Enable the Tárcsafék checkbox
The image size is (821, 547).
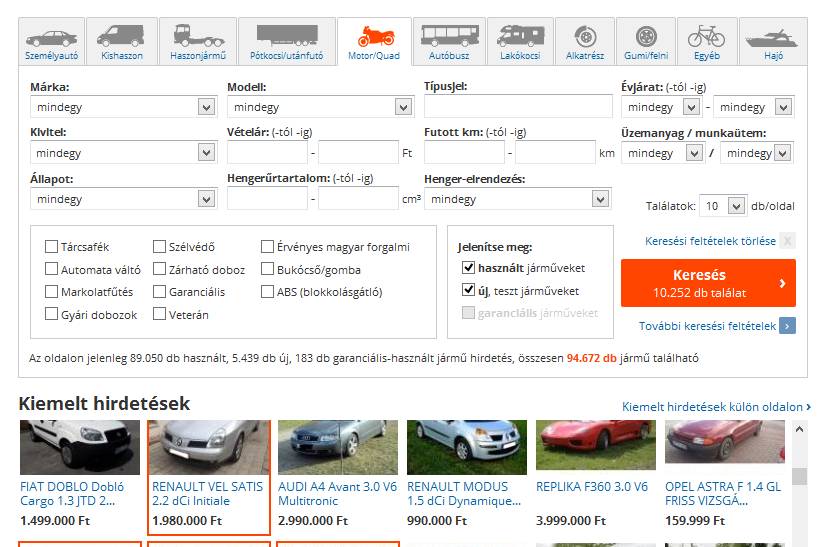52,247
